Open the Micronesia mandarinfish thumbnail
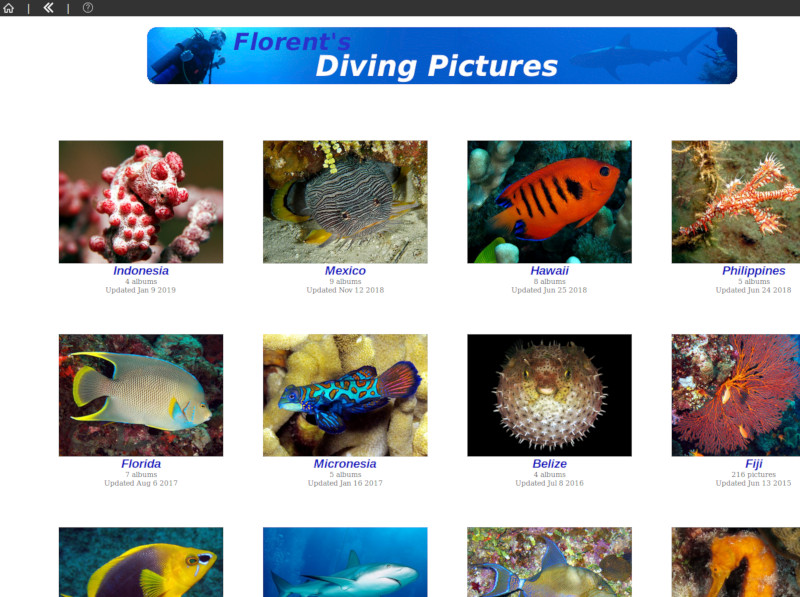This screenshot has height=597, width=800. 345,395
